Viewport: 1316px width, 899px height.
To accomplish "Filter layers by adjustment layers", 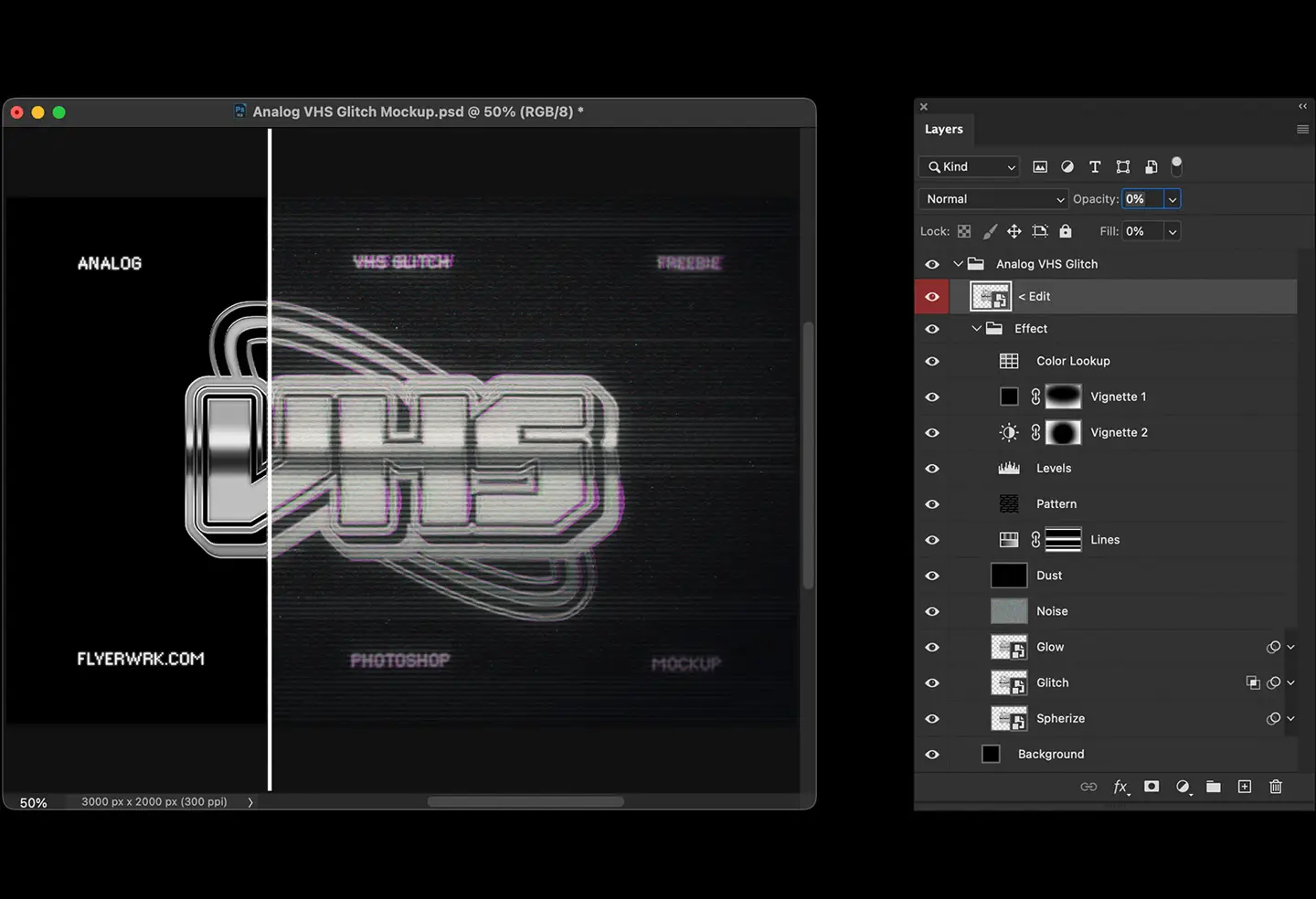I will (1067, 166).
